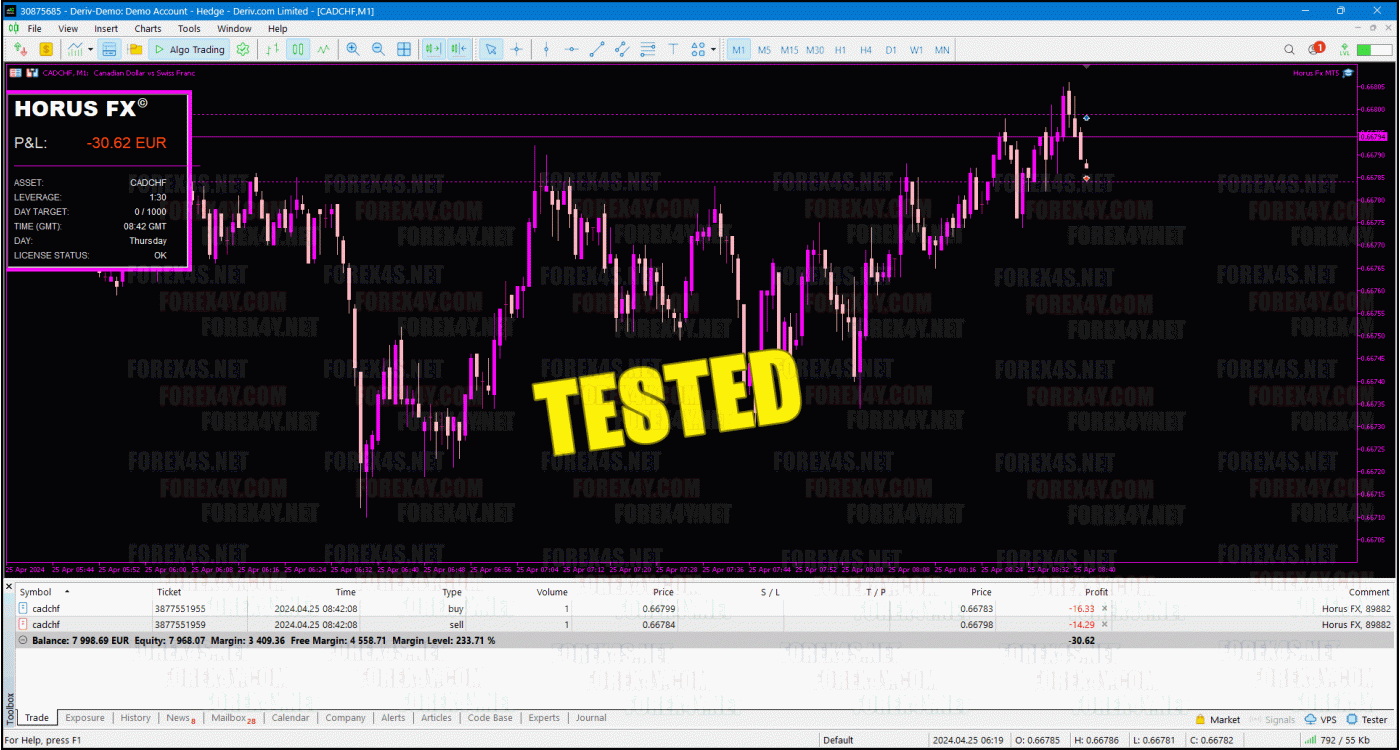The image size is (1400, 750).
Task: Switch chart to candlestick display mode
Action: click(x=298, y=49)
